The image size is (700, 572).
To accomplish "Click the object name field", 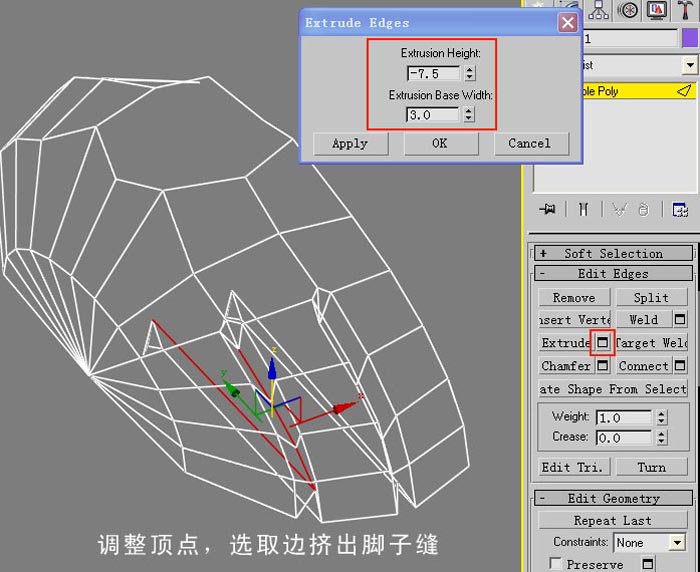I will pyautogui.click(x=630, y=39).
